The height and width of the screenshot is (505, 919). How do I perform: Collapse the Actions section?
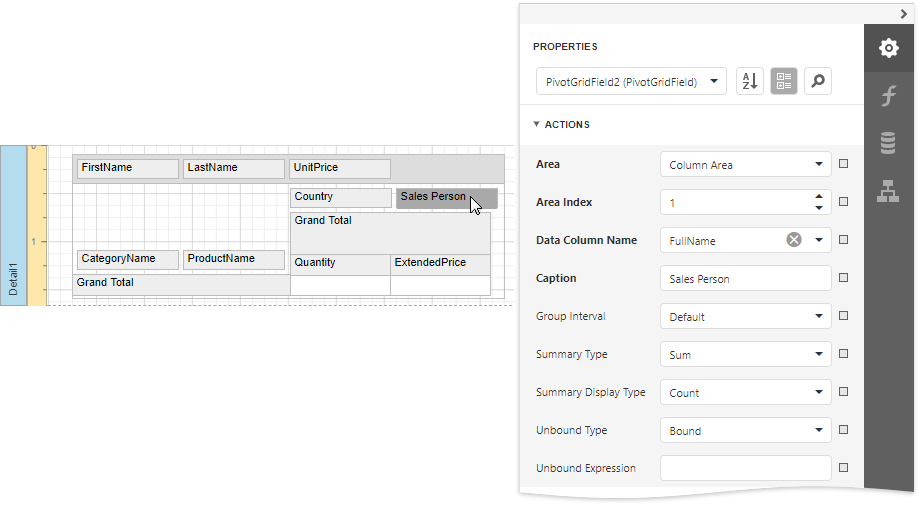pyautogui.click(x=537, y=125)
